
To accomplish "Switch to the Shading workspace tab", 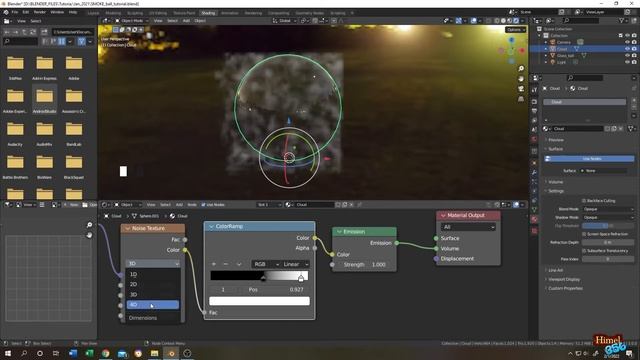I will pyautogui.click(x=208, y=13).
